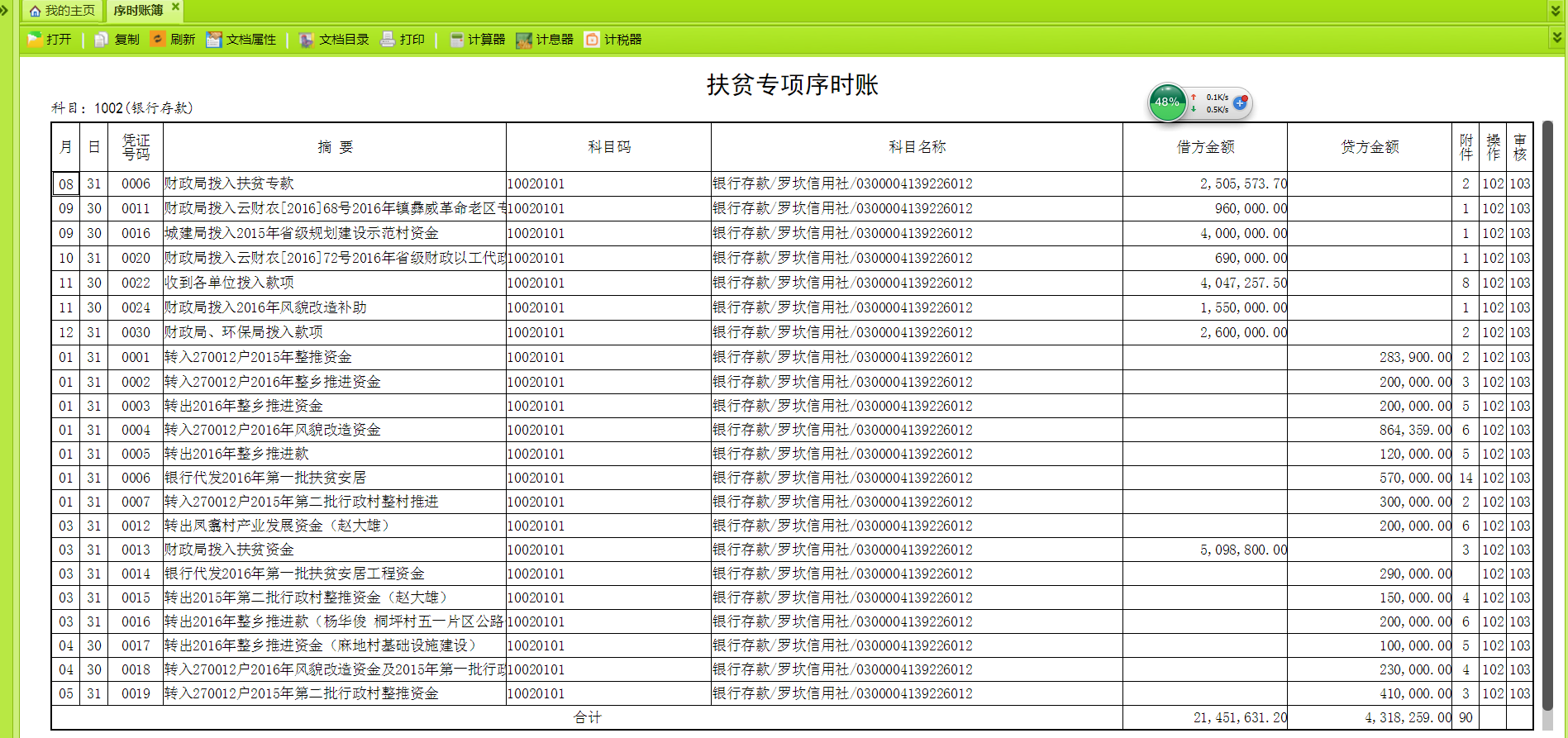The width and height of the screenshot is (1568, 738).
Task: Select the month cell 08 in first row
Action: (66, 183)
